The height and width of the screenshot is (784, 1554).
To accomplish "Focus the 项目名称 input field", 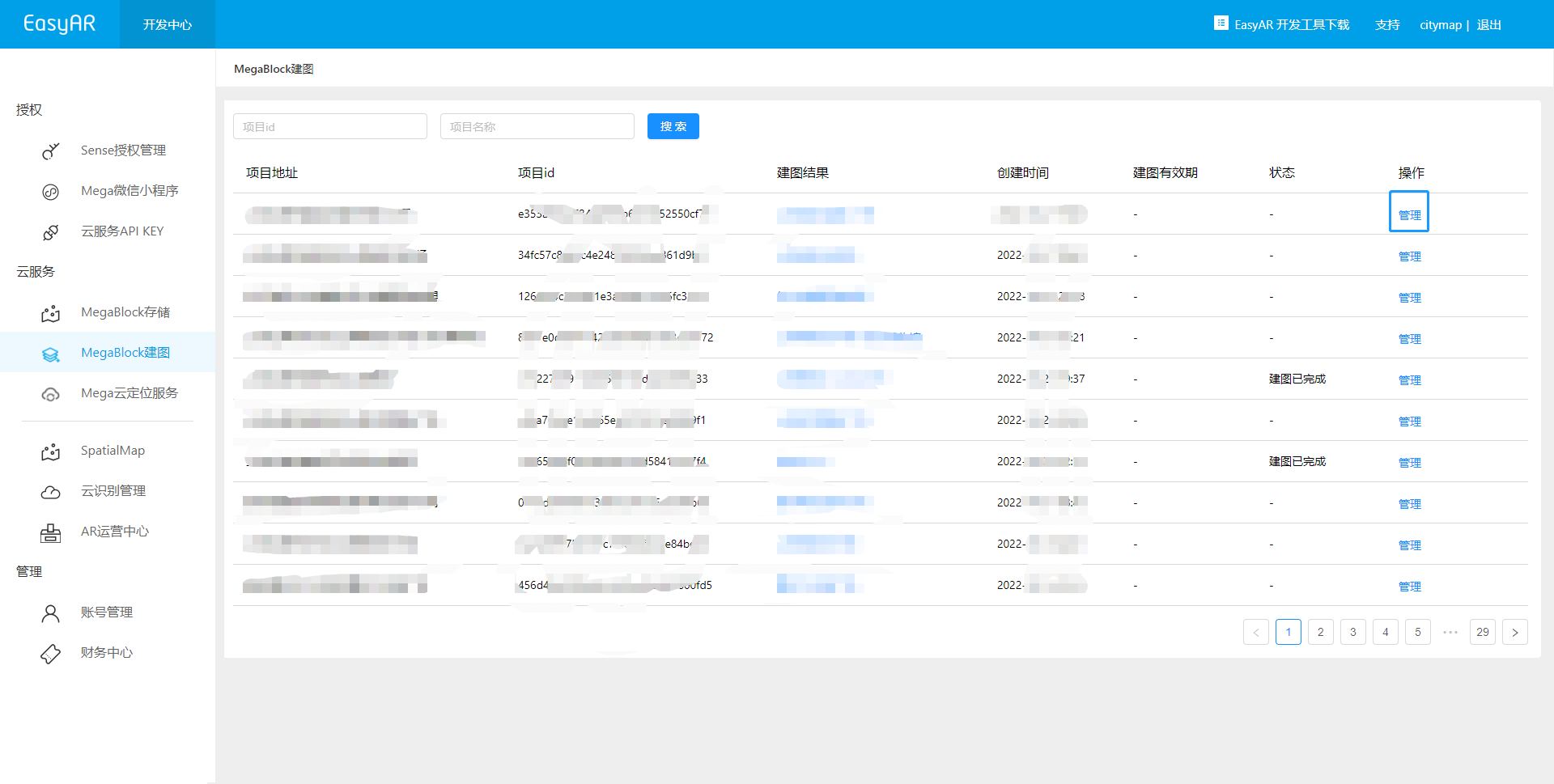I will coord(537,126).
